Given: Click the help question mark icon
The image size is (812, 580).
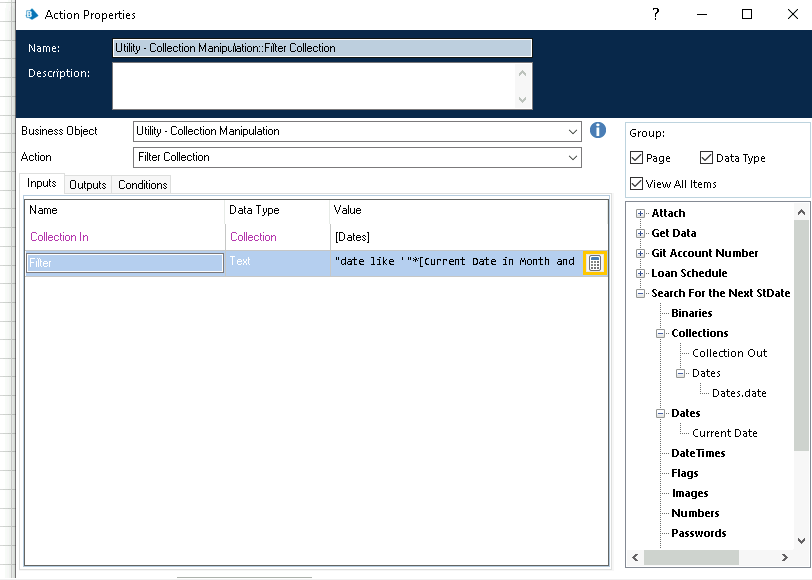Looking at the screenshot, I should click(x=655, y=14).
